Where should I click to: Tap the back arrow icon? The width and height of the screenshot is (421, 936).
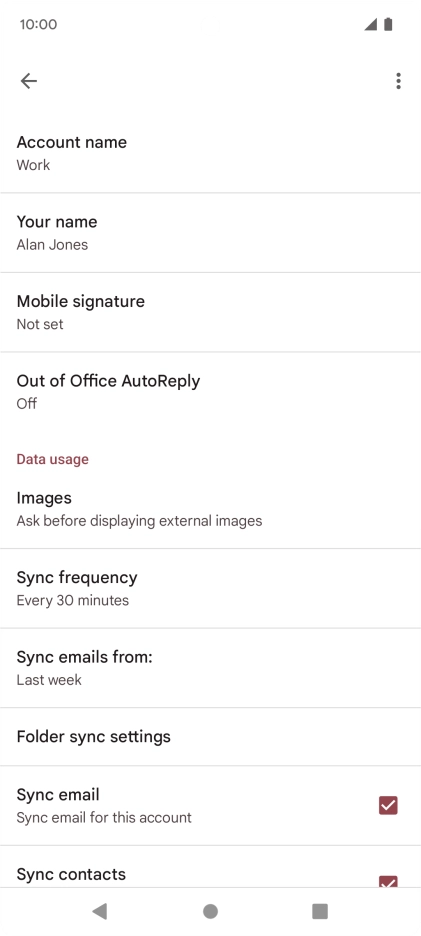29,81
